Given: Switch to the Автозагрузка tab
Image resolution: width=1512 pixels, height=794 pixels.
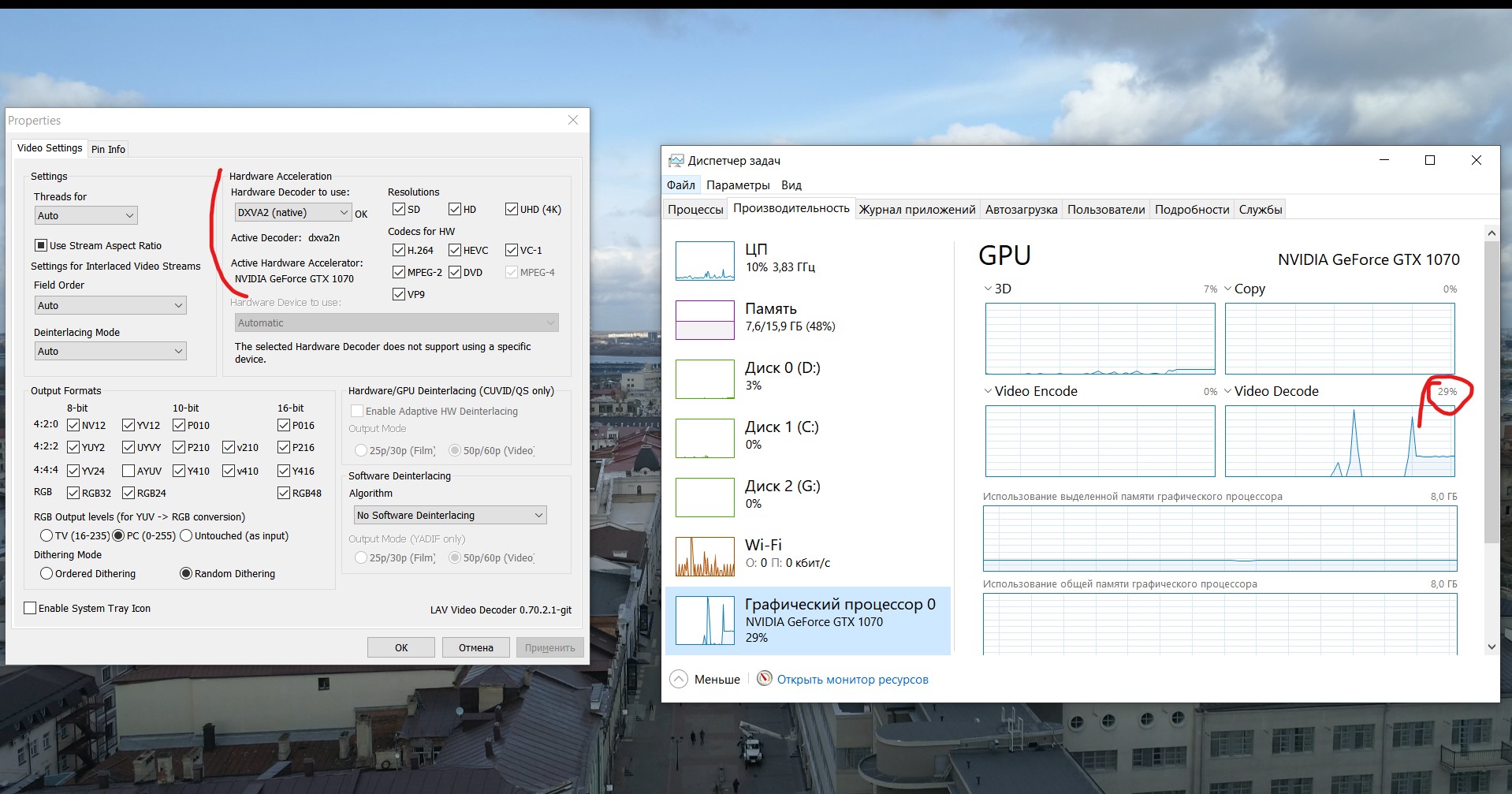Looking at the screenshot, I should [1021, 210].
